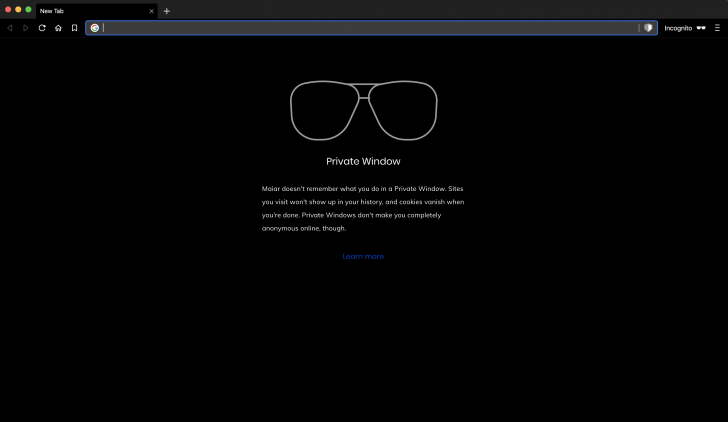Screen dimensions: 728x422
Task: Click the Private Window heading
Action: click(x=363, y=161)
